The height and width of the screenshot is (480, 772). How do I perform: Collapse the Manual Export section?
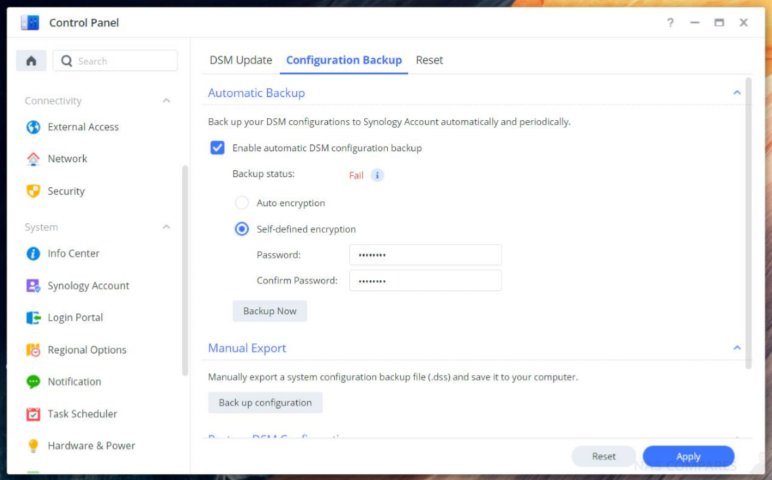coord(737,348)
